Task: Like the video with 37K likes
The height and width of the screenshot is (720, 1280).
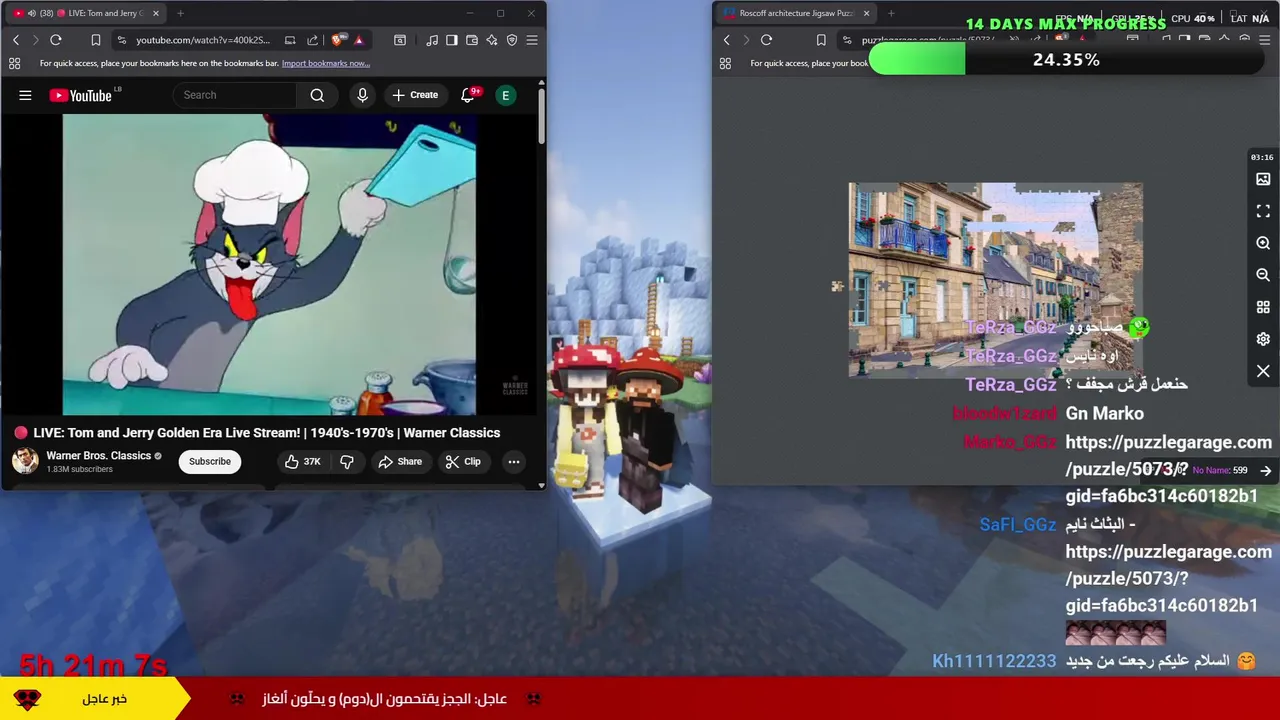Action: pos(302,461)
